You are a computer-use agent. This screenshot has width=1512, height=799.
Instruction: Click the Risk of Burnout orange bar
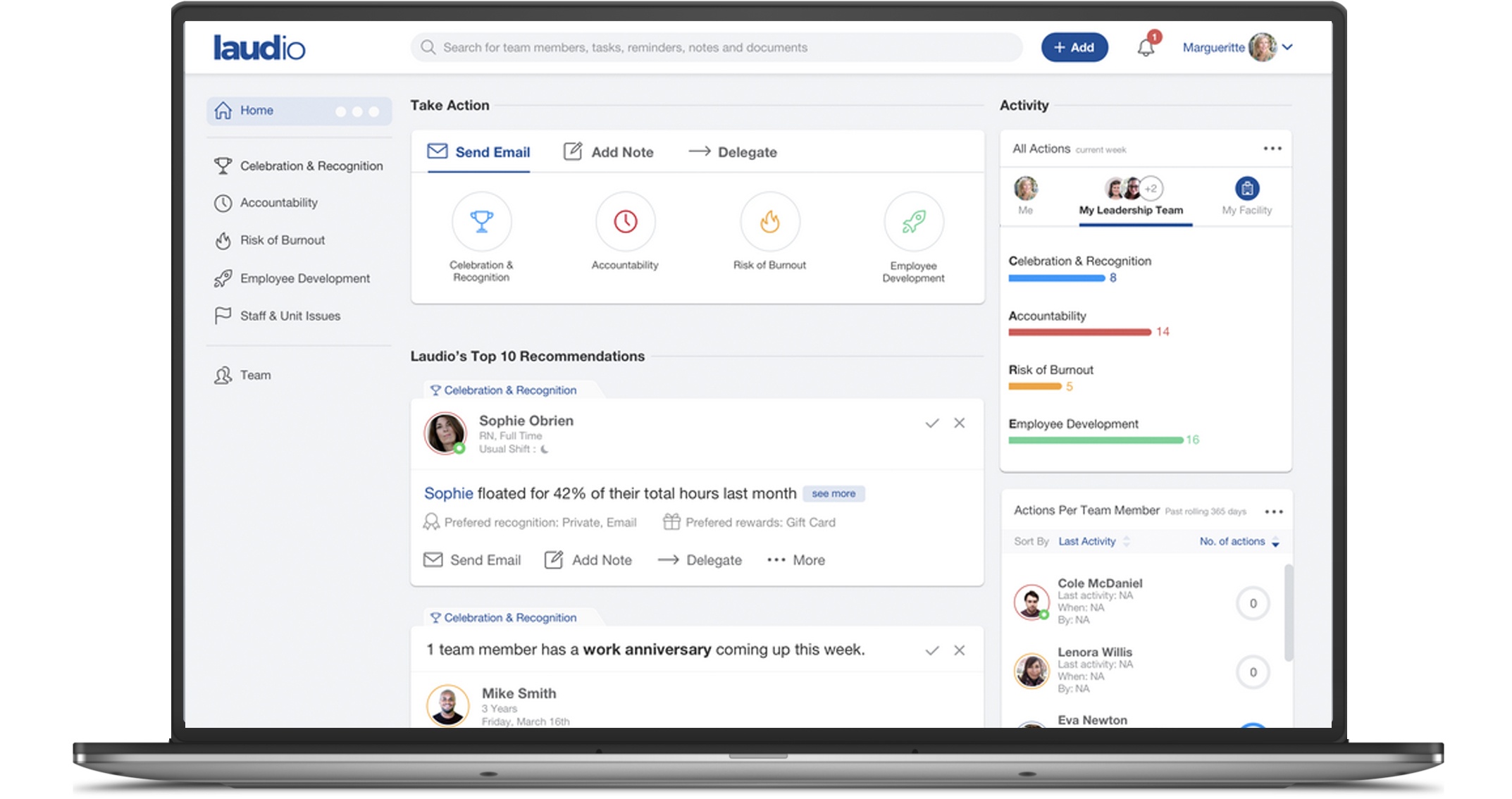point(1035,386)
